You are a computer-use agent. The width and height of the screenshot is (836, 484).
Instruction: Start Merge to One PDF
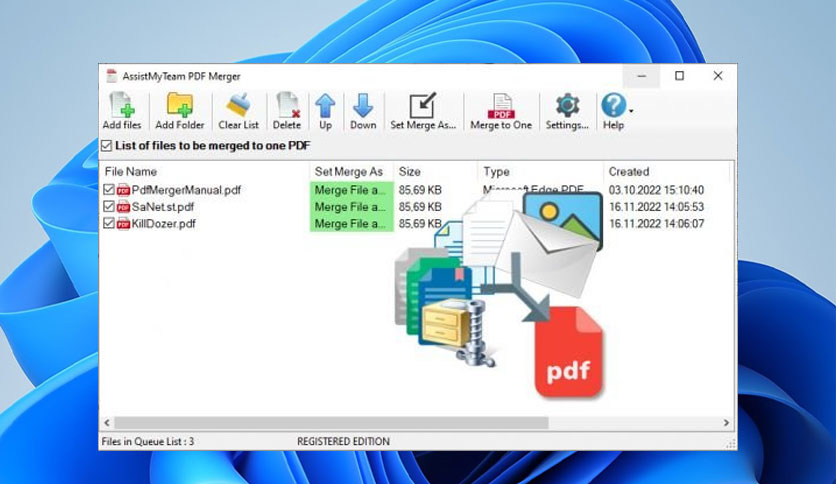[501, 111]
